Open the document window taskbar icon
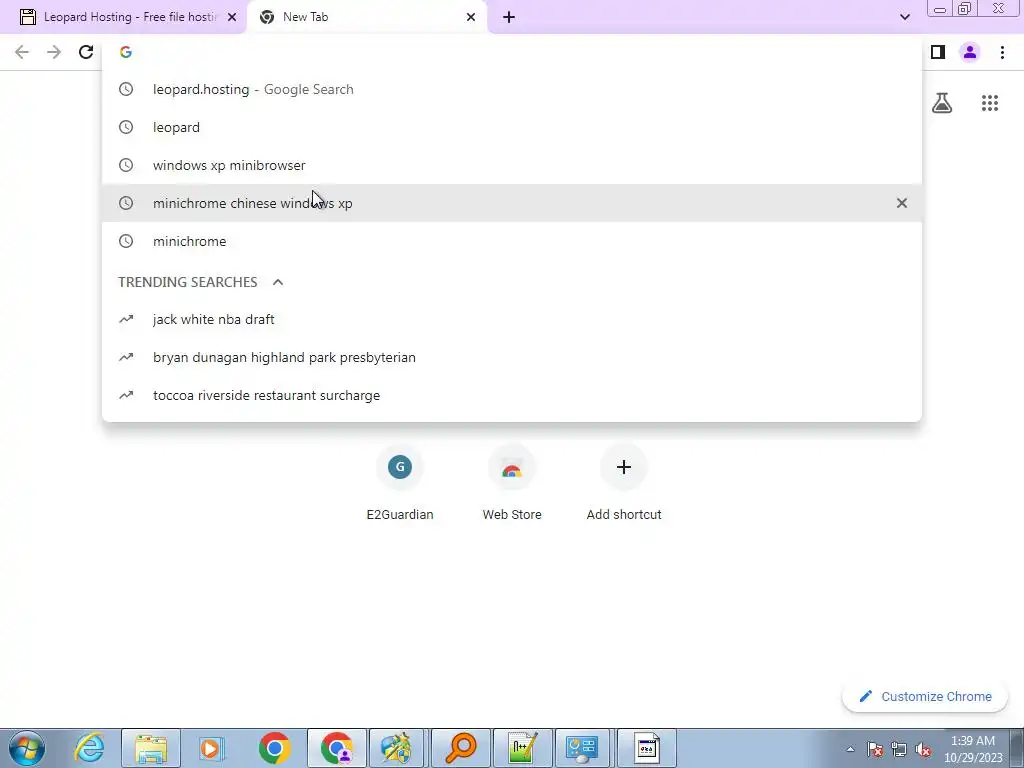The image size is (1024, 768). pos(647,748)
